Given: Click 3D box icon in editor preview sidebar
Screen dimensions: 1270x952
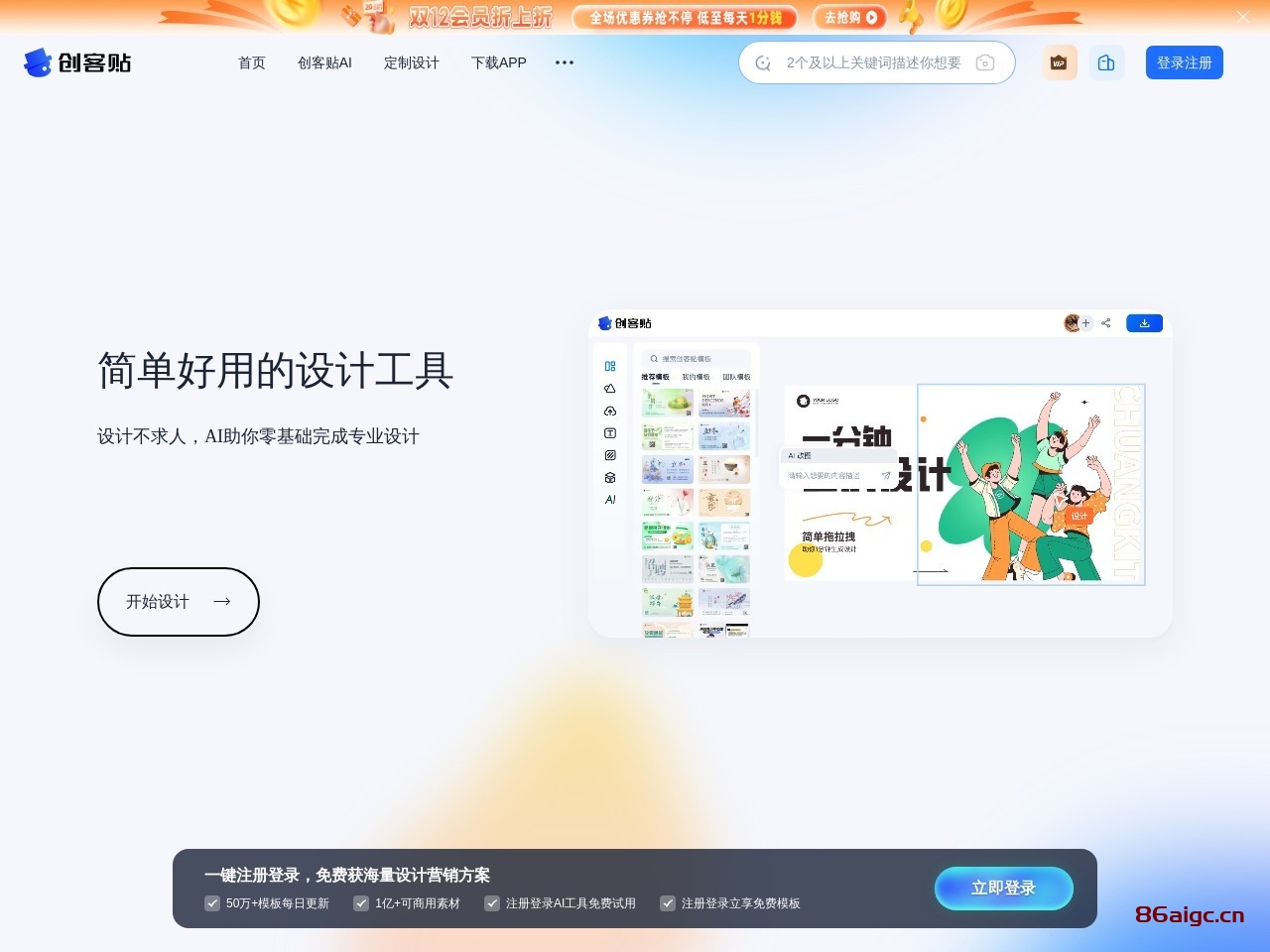Looking at the screenshot, I should pyautogui.click(x=610, y=478).
